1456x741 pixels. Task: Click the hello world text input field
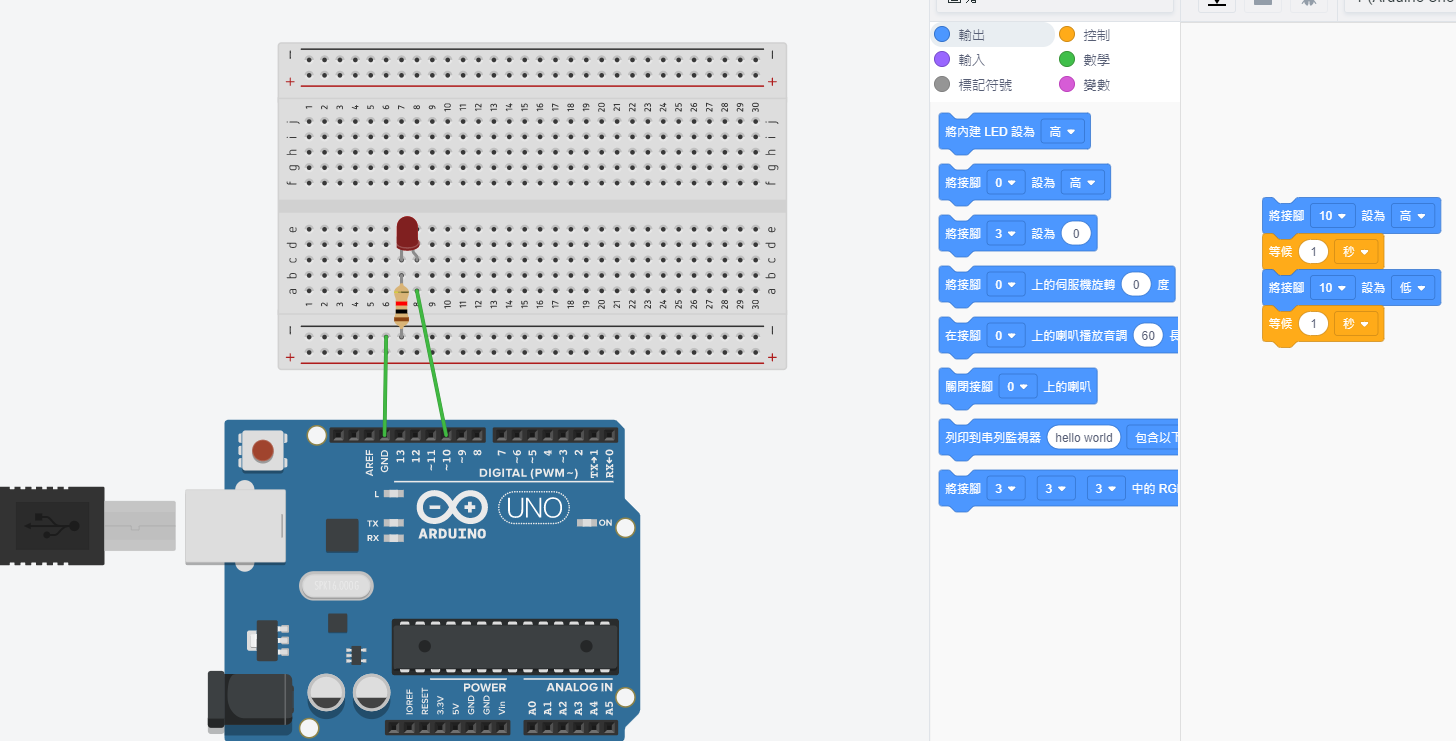pyautogui.click(x=1083, y=438)
